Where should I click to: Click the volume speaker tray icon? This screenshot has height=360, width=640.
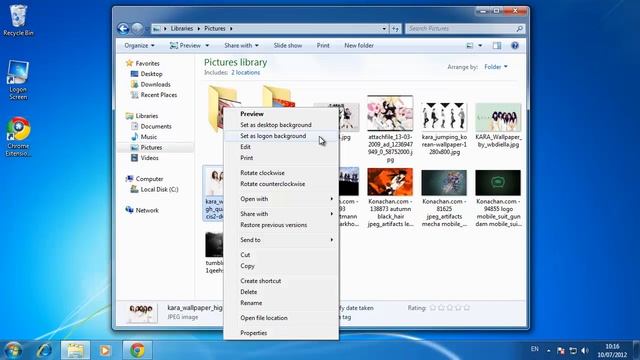(584, 350)
